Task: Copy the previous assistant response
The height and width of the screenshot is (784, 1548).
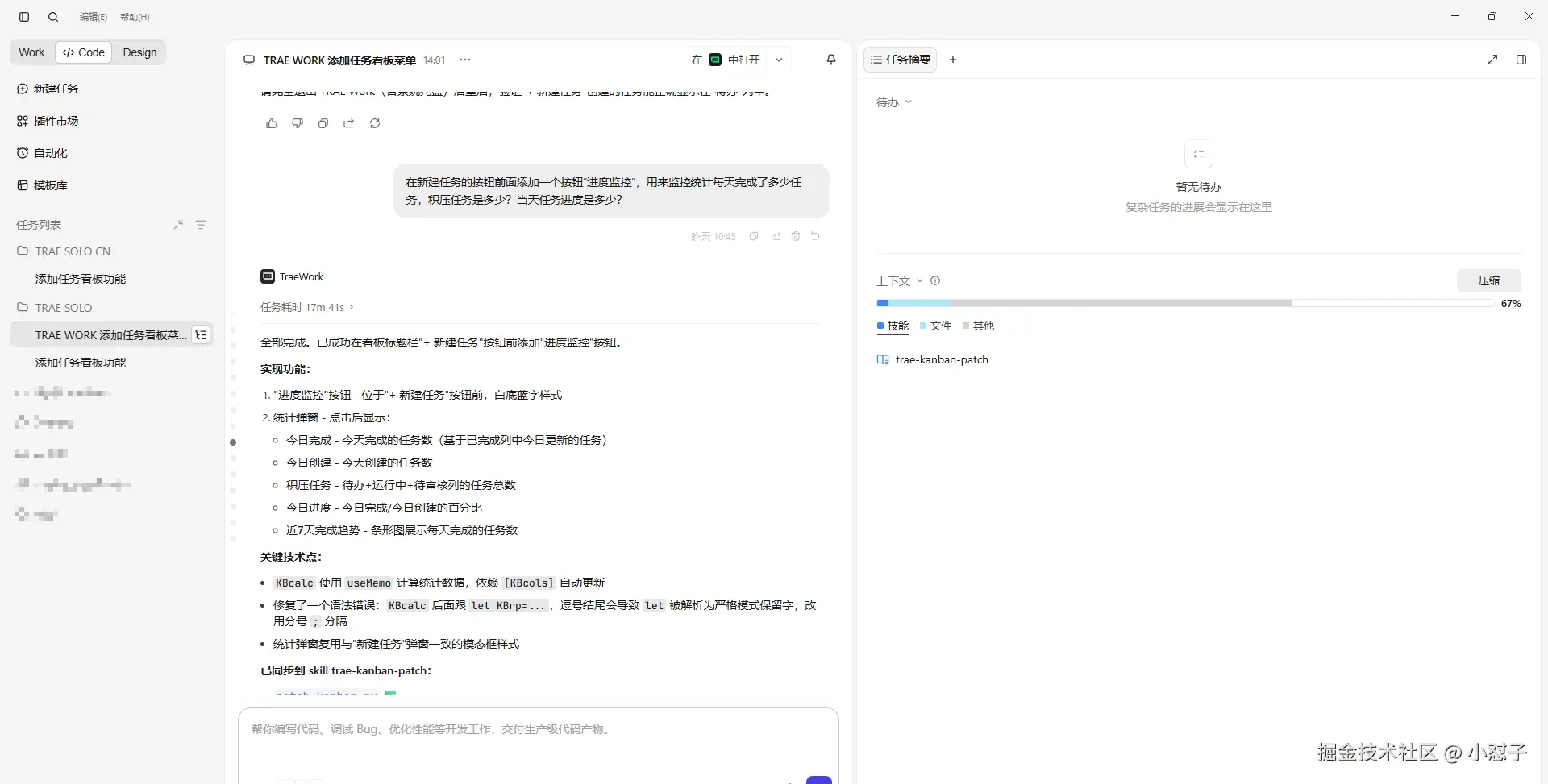Action: [x=323, y=123]
